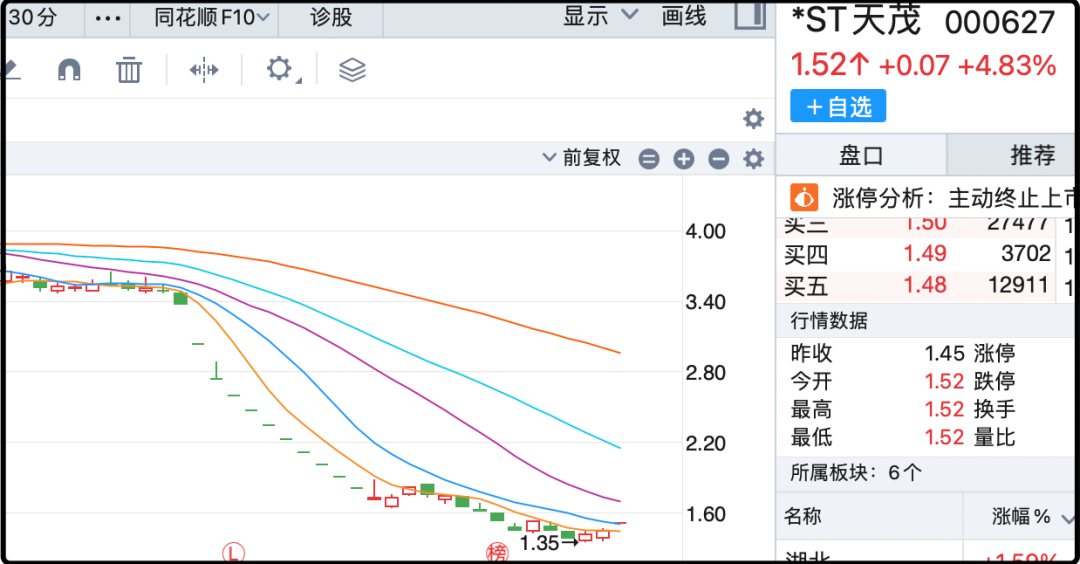Click the 量比 label in 行情数据
Viewport: 1080px width, 564px height.
point(995,437)
